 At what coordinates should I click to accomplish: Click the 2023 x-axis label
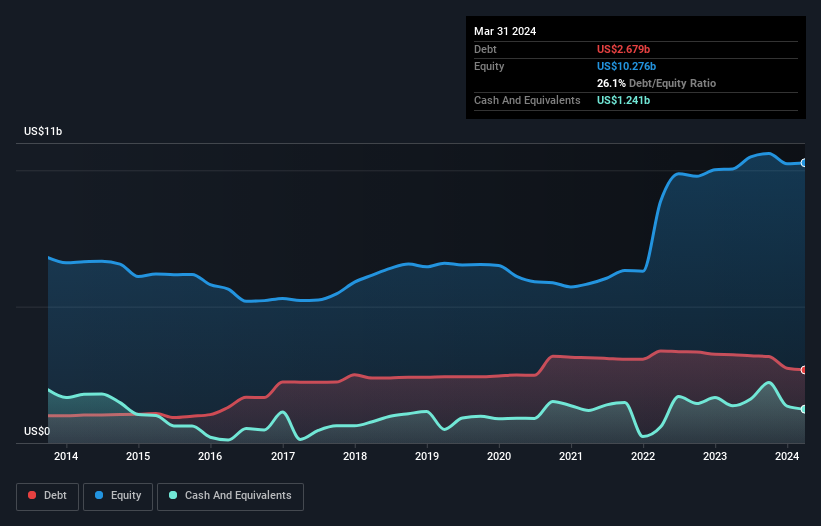715,456
